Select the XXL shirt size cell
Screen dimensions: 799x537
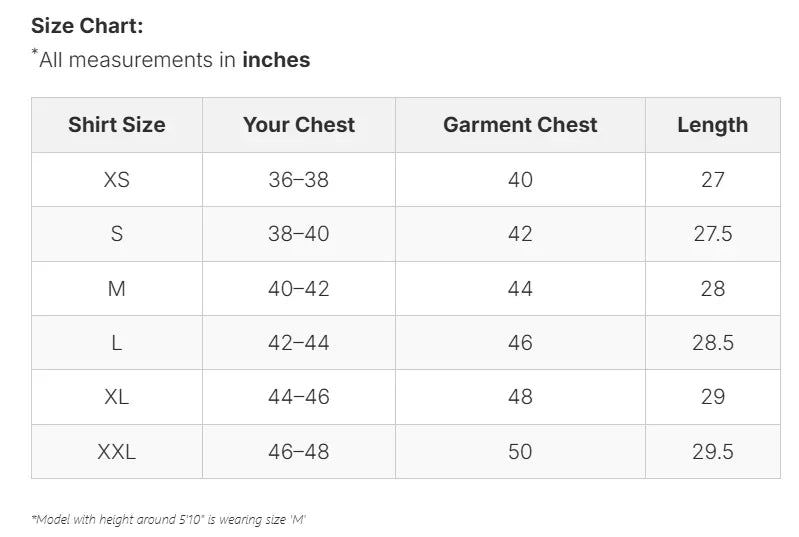click(x=117, y=452)
